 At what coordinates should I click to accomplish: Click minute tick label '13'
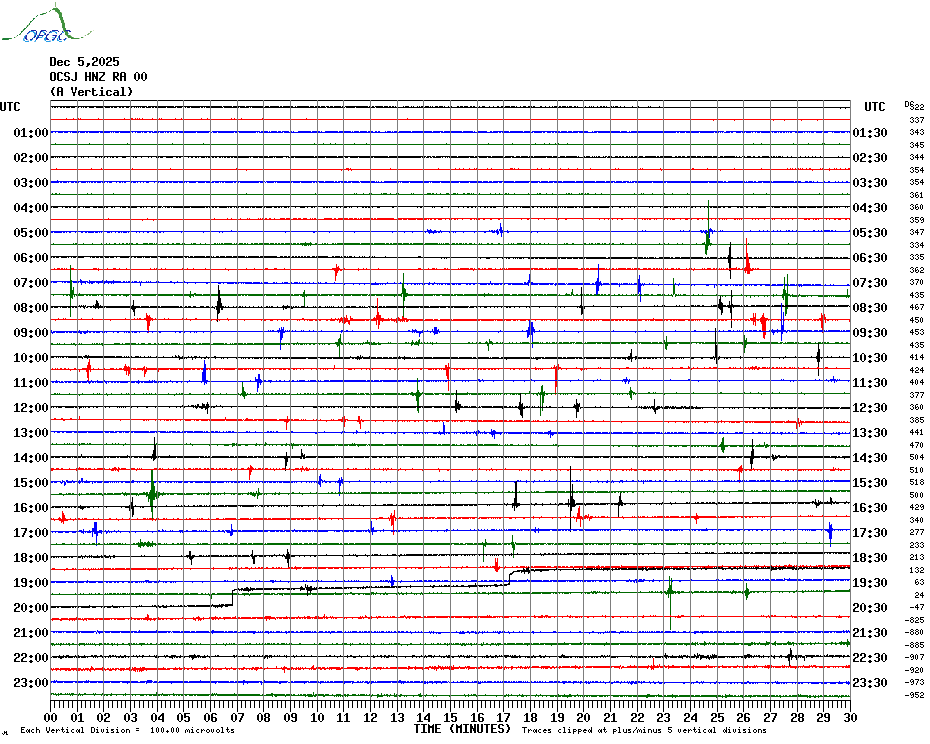pos(397,717)
